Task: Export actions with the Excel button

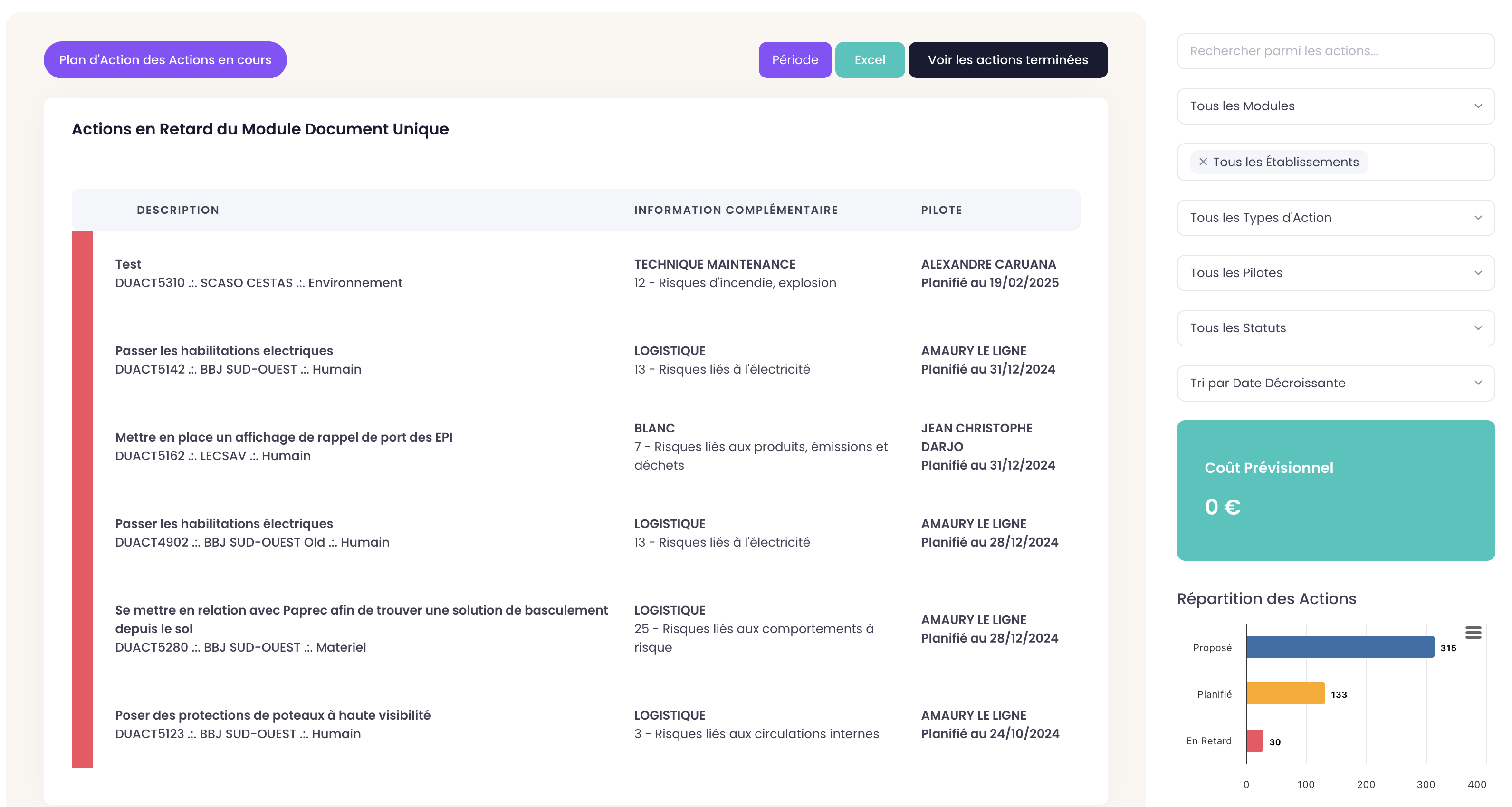Action: (x=869, y=60)
